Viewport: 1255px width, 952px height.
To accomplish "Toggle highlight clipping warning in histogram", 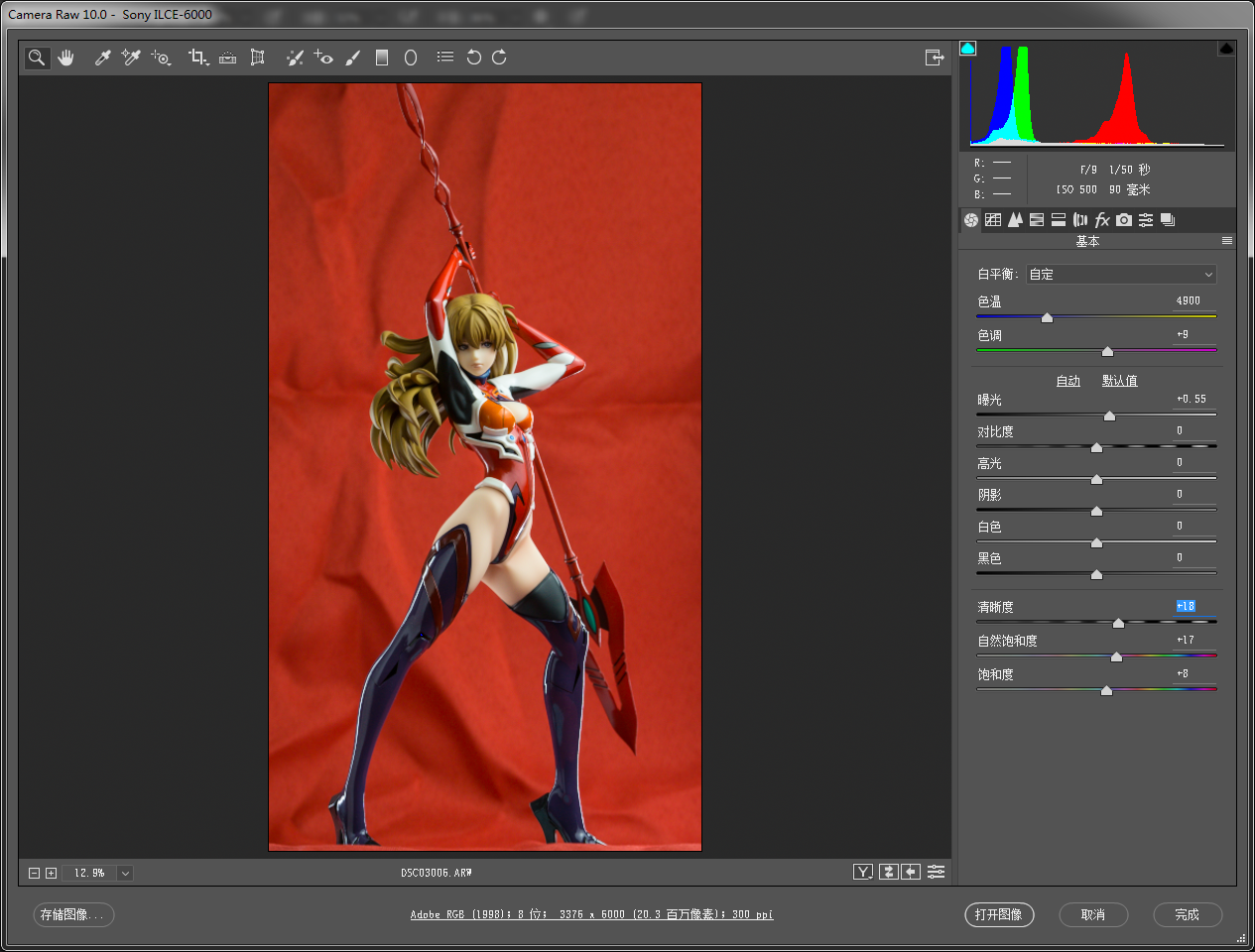I will click(1226, 49).
